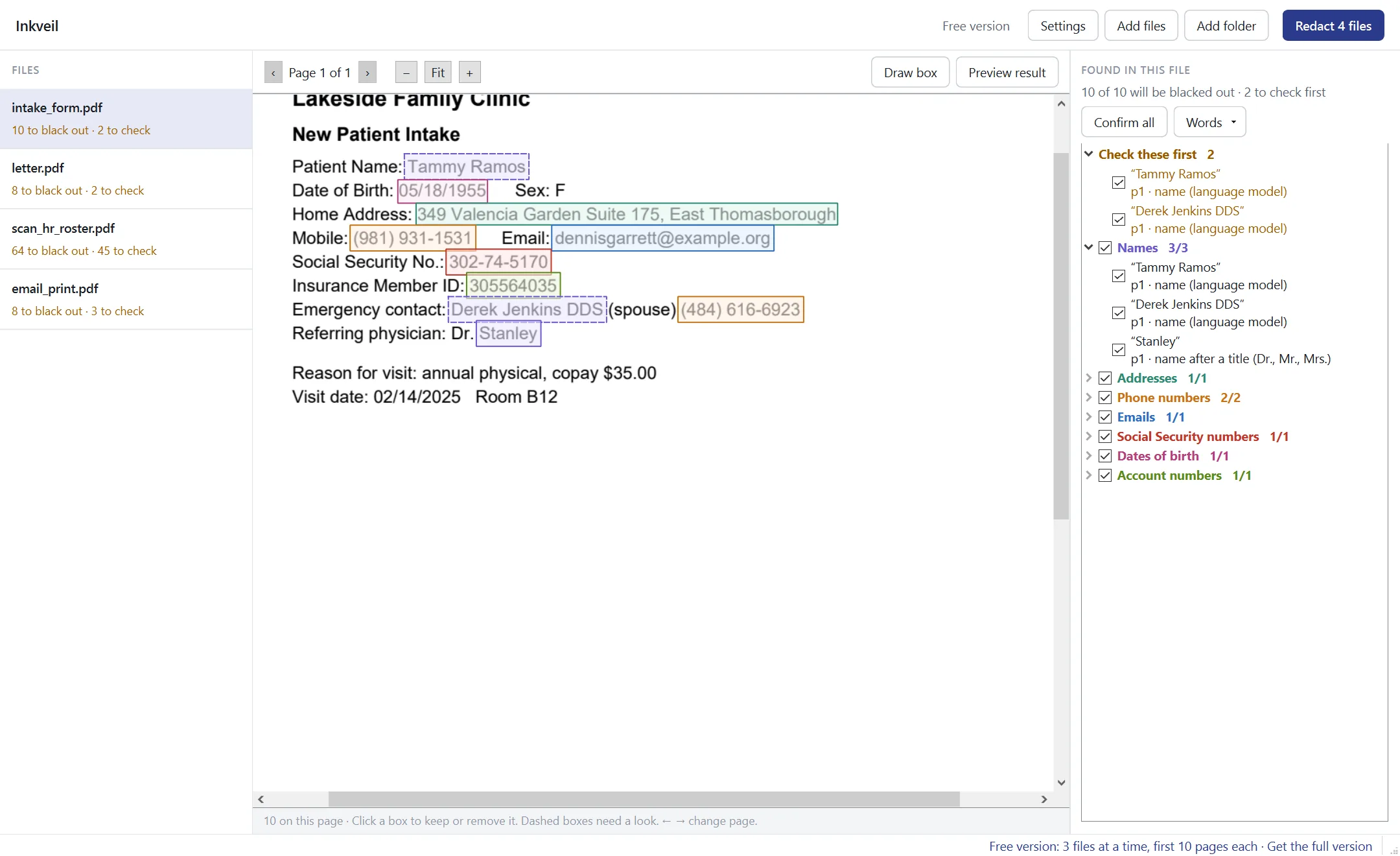Open Settings

click(1063, 26)
